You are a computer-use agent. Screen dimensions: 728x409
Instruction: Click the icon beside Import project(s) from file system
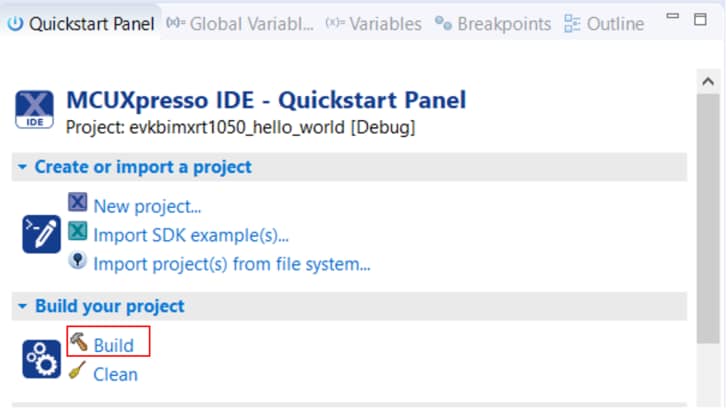[x=77, y=262]
